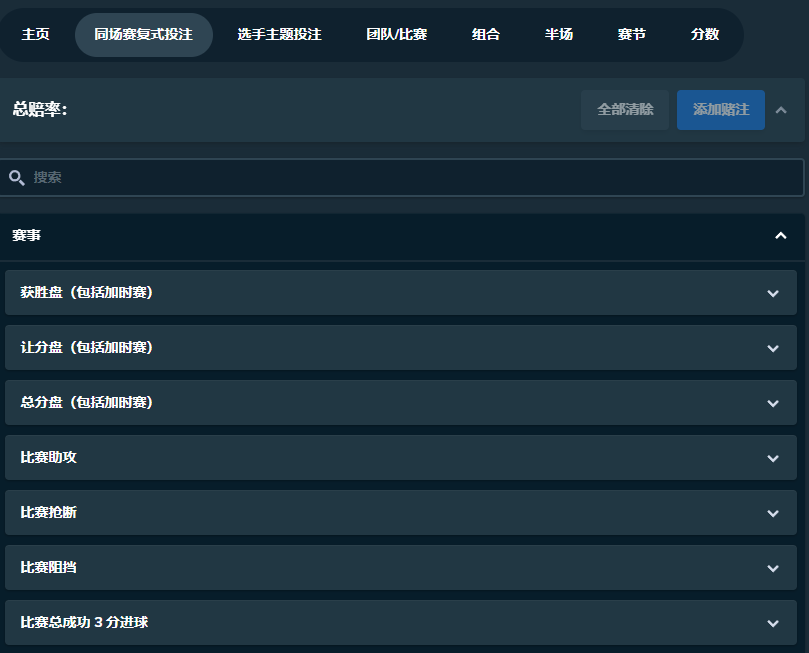Collapse the 赛事 section
The height and width of the screenshot is (653, 809).
point(781,236)
